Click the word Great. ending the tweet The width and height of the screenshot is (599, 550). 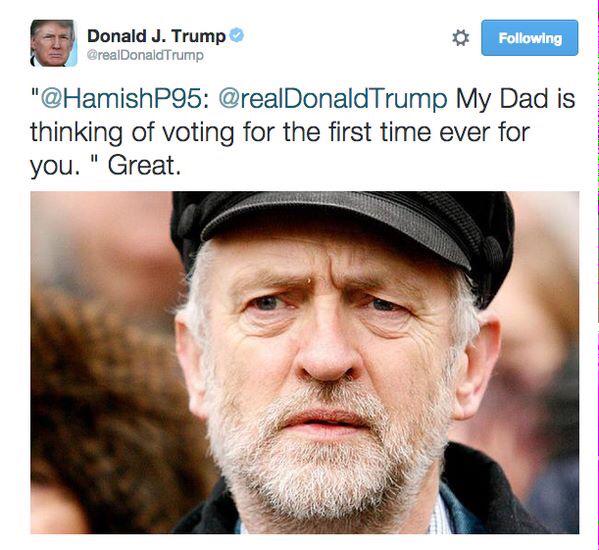pyautogui.click(x=144, y=166)
